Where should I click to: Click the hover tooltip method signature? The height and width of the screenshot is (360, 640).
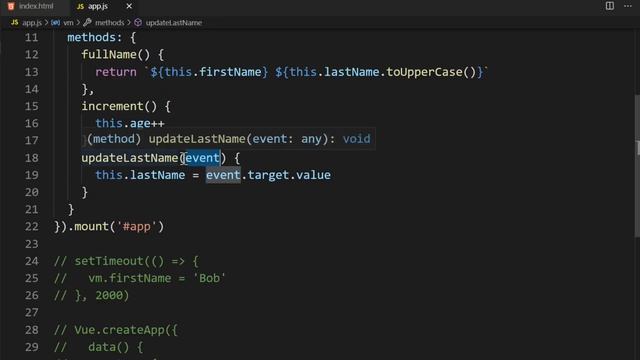coord(229,139)
